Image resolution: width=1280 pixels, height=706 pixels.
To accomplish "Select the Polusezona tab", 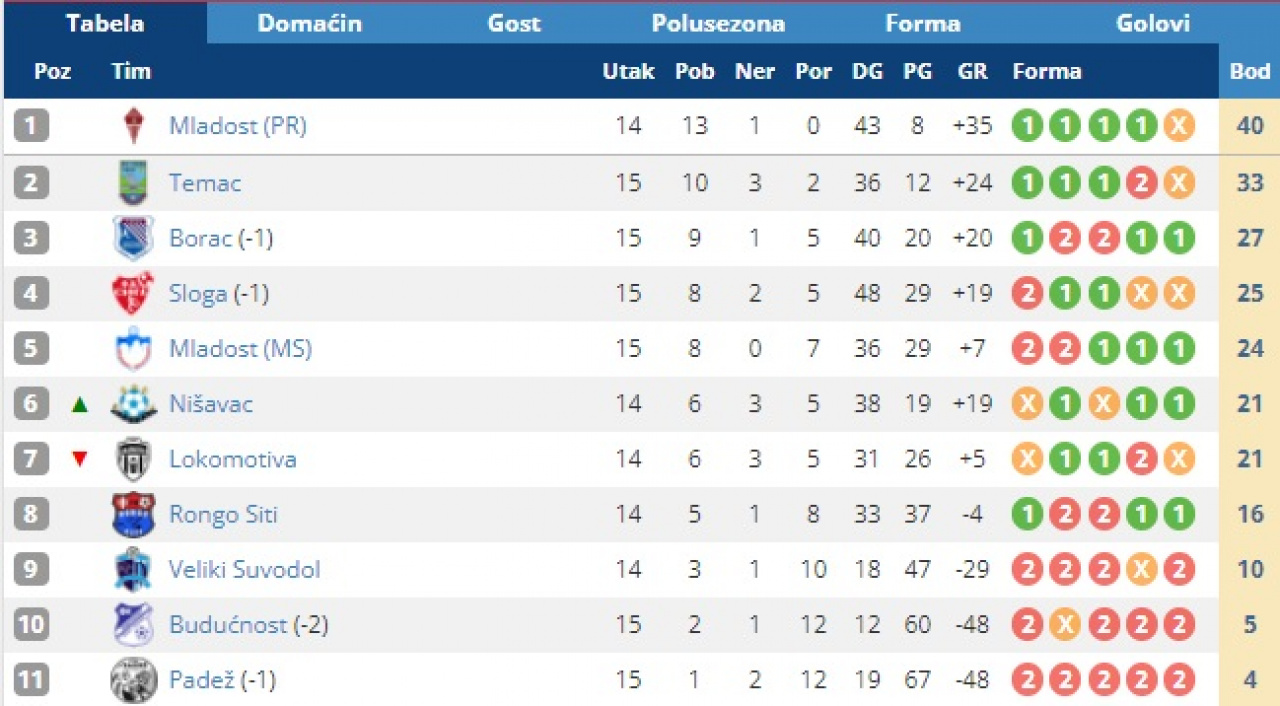I will (x=718, y=23).
